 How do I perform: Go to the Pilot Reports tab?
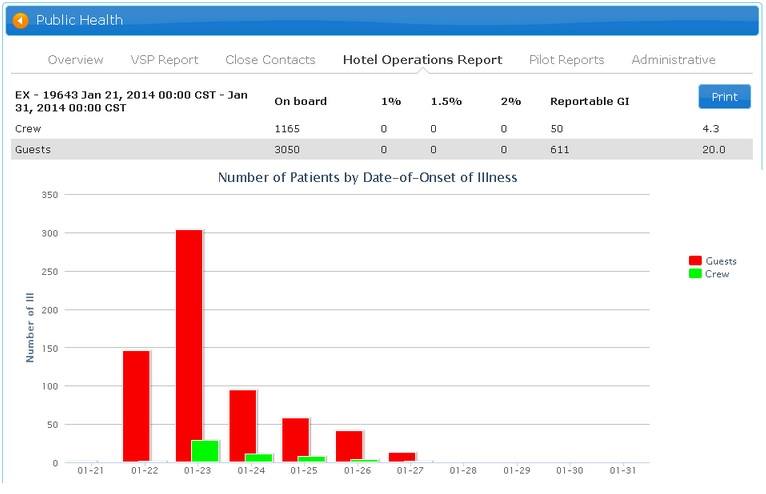(566, 60)
